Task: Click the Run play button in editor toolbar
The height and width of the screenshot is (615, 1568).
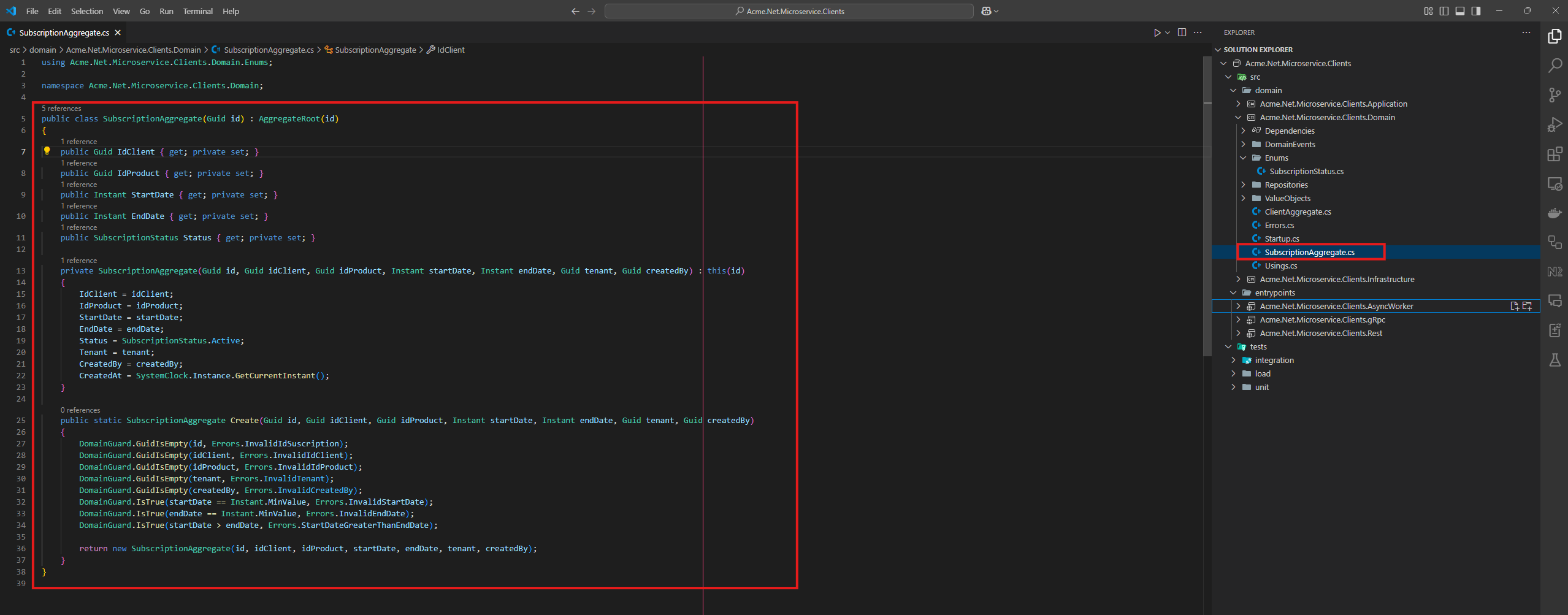Action: [x=1157, y=32]
